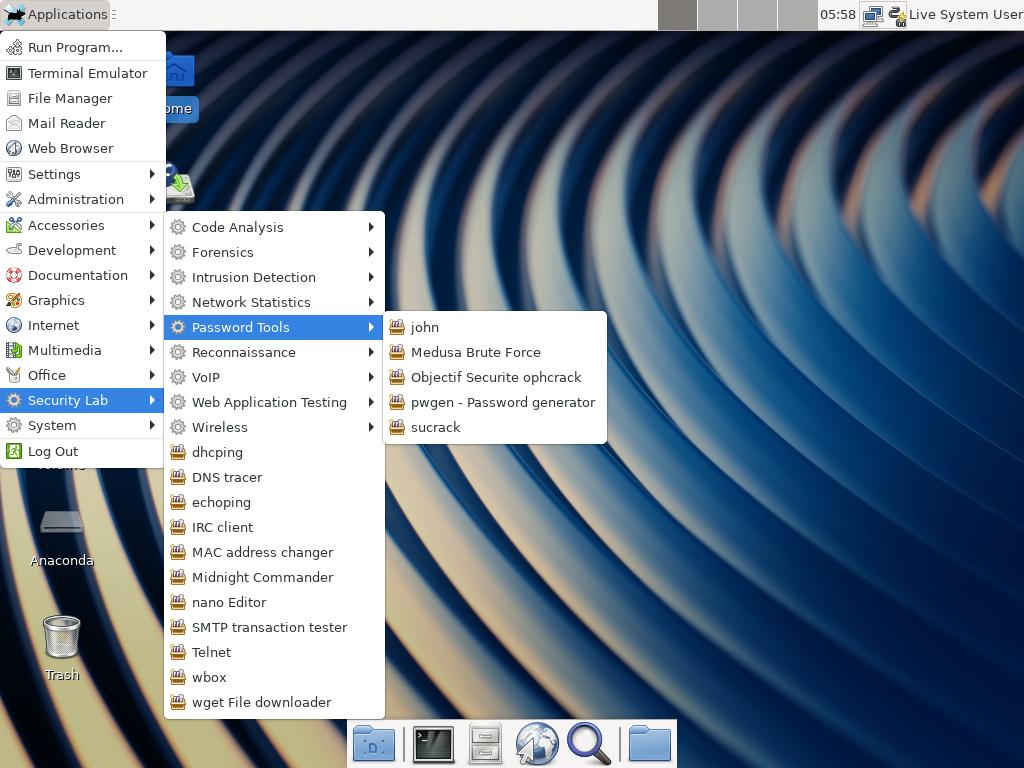Open the Wireless submenu
The width and height of the screenshot is (1024, 768).
point(274,427)
